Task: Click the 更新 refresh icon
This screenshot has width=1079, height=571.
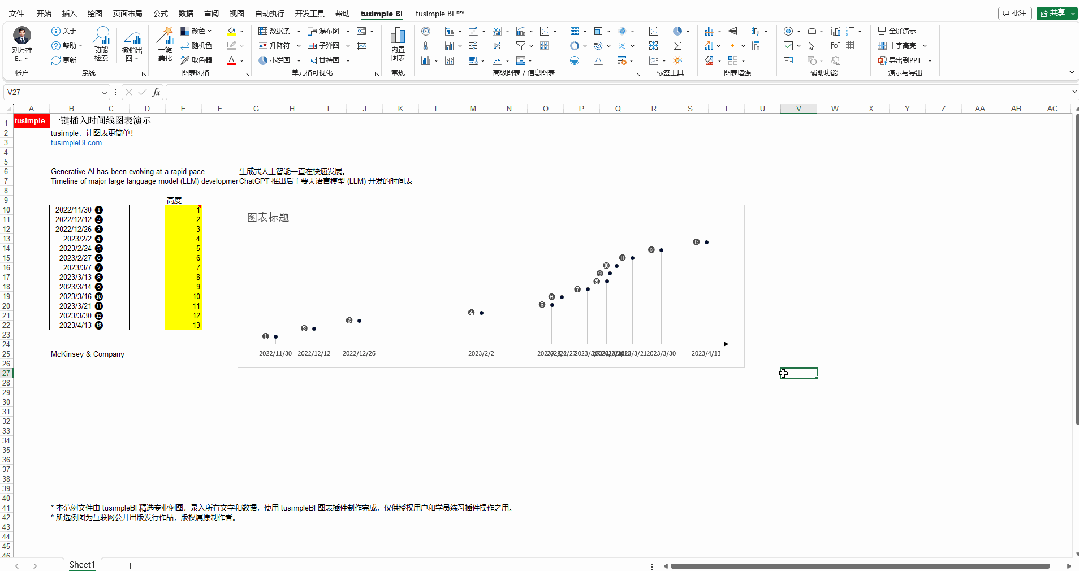Action: [x=56, y=60]
